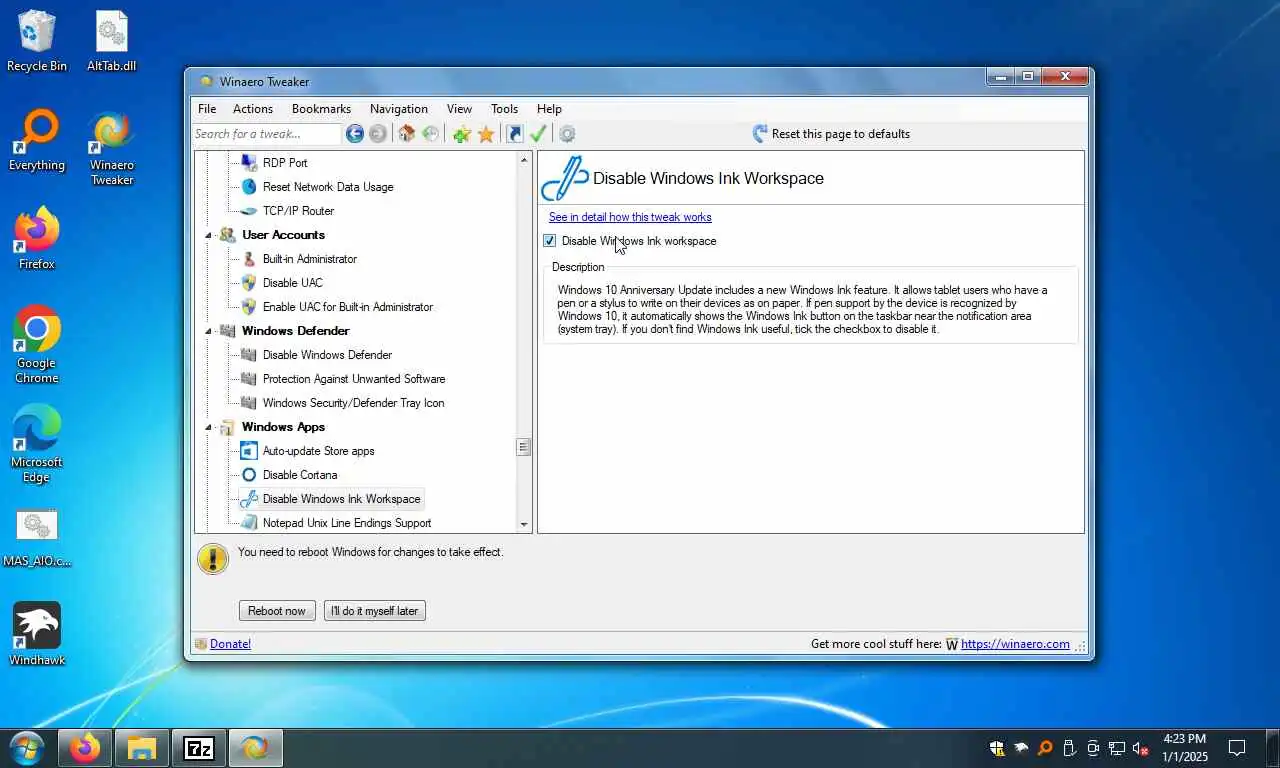The image size is (1280, 768).
Task: Focus the Search for a tweak field
Action: (266, 134)
